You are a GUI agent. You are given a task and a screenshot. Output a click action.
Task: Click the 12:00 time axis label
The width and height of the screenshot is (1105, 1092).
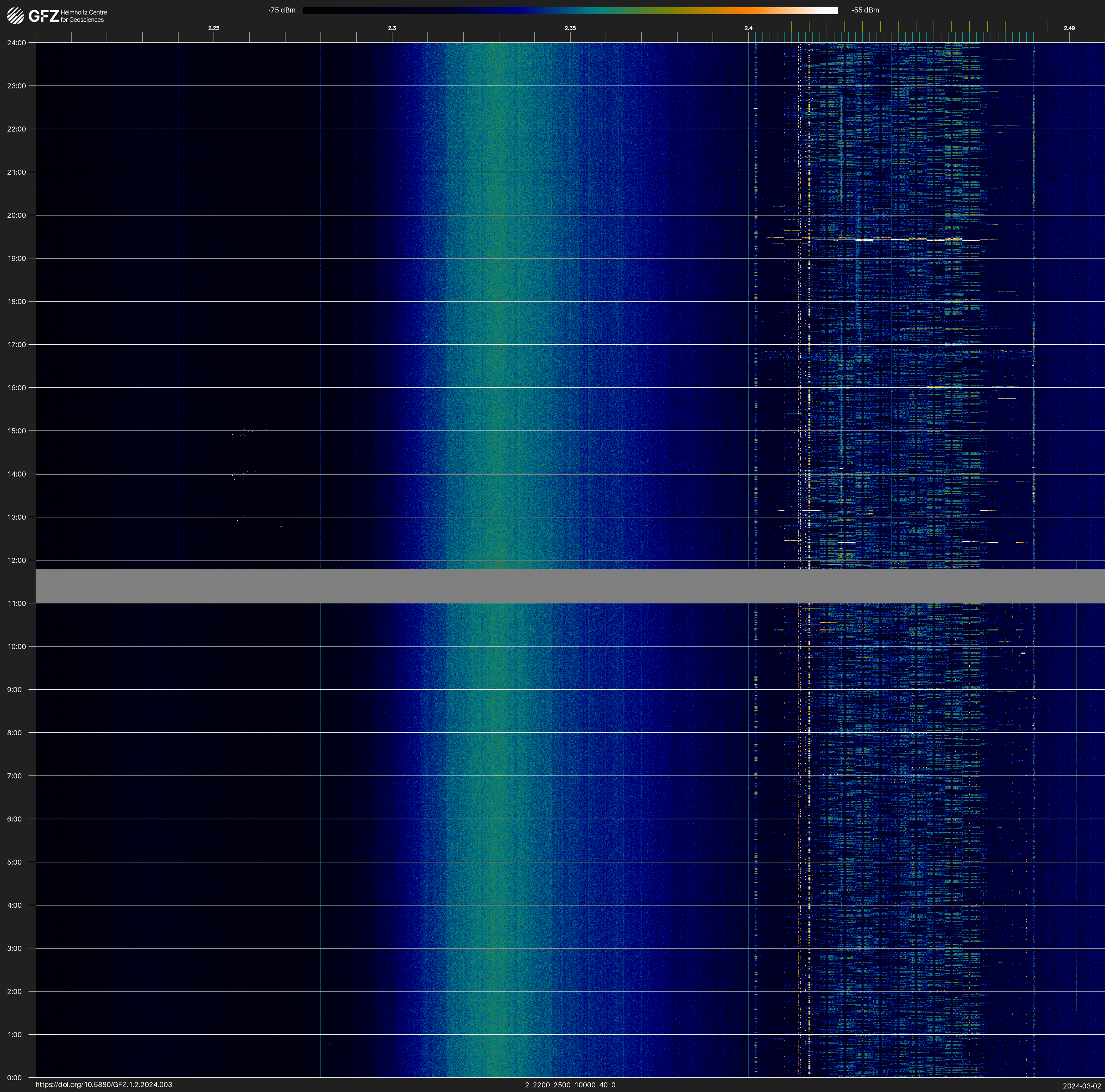17,560
